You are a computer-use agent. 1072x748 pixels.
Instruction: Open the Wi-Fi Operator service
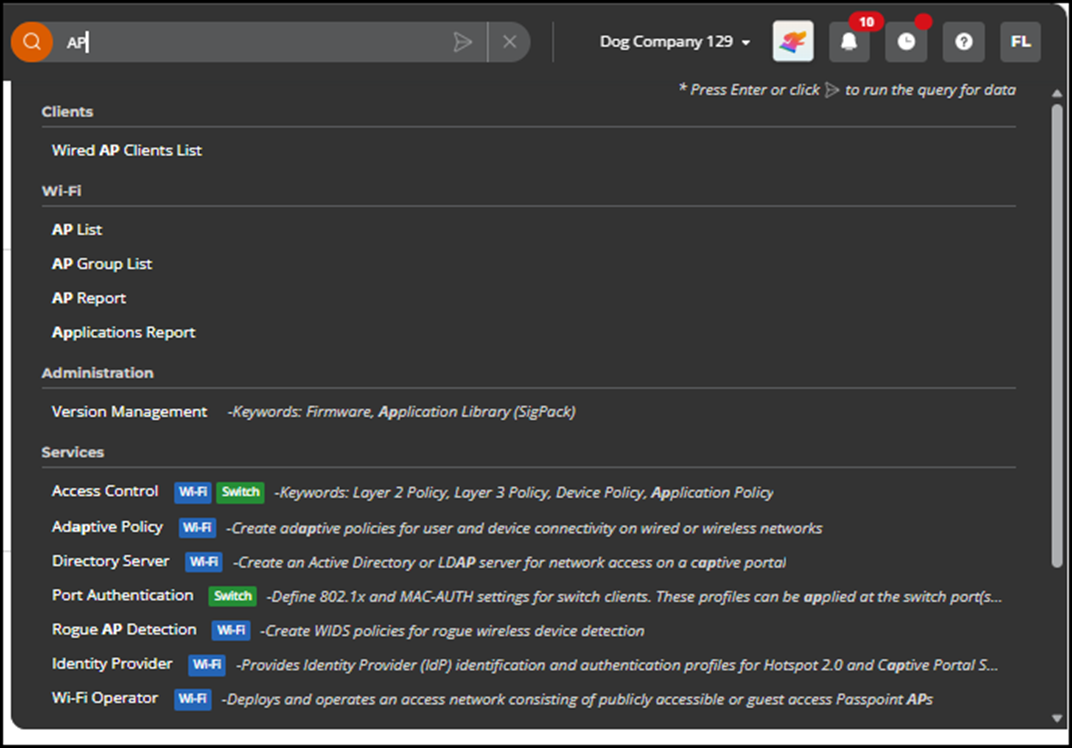(x=105, y=698)
